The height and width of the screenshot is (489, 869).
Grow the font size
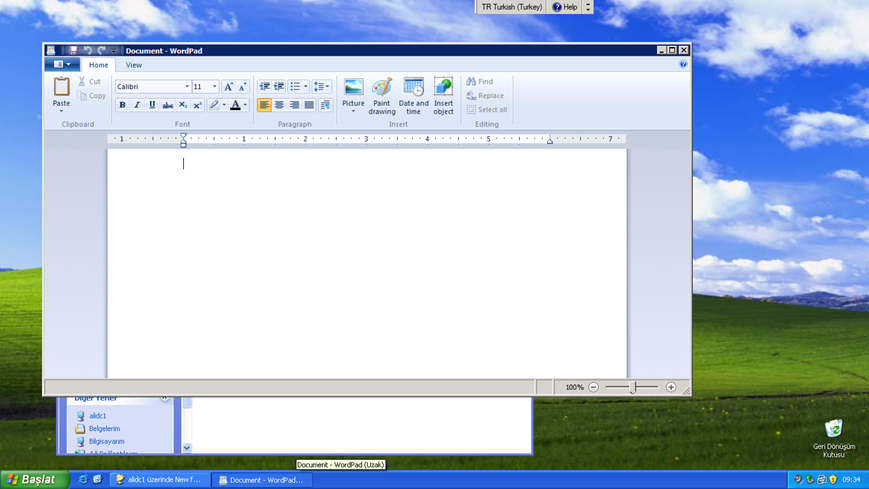228,86
